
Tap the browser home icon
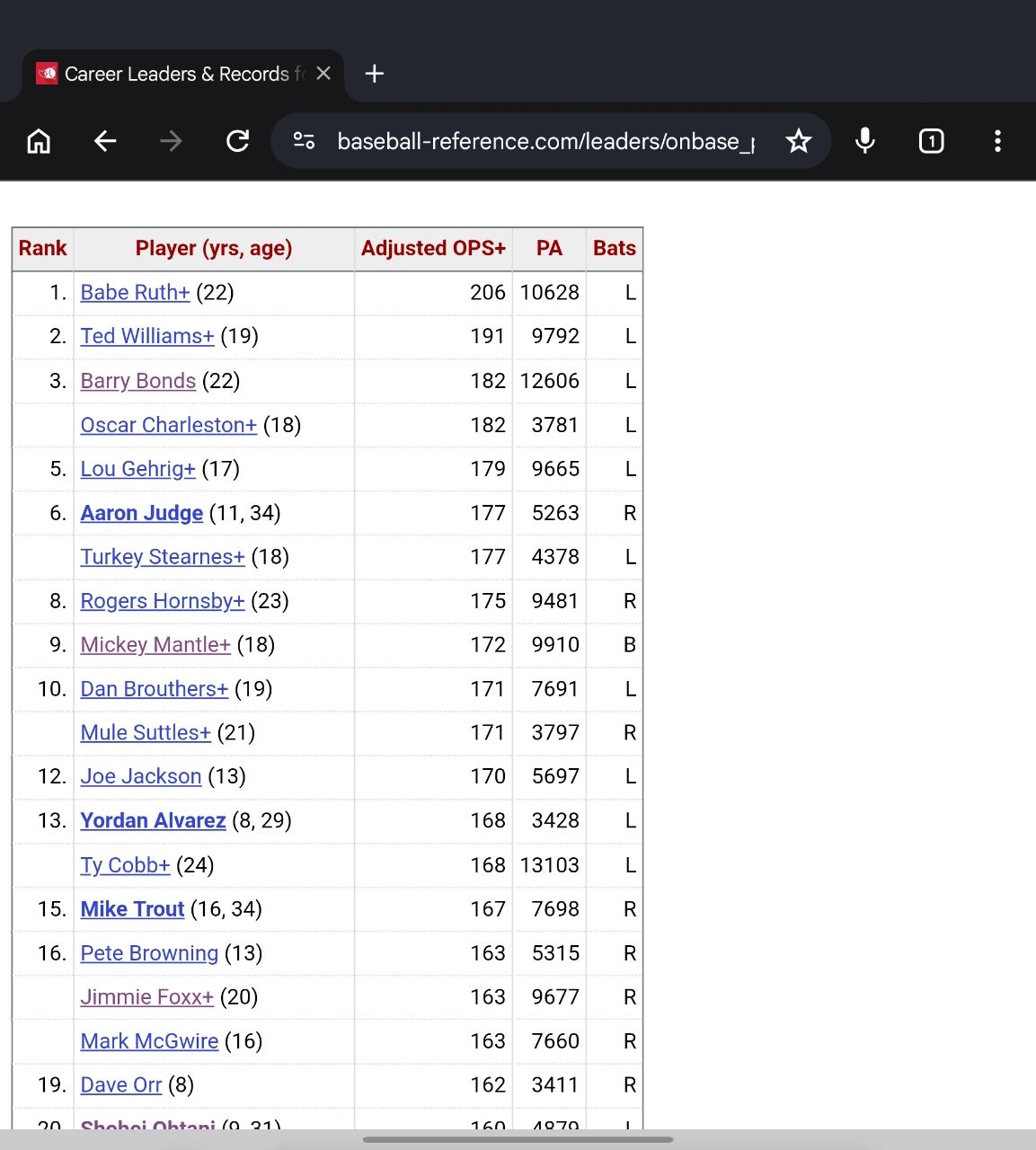click(39, 141)
